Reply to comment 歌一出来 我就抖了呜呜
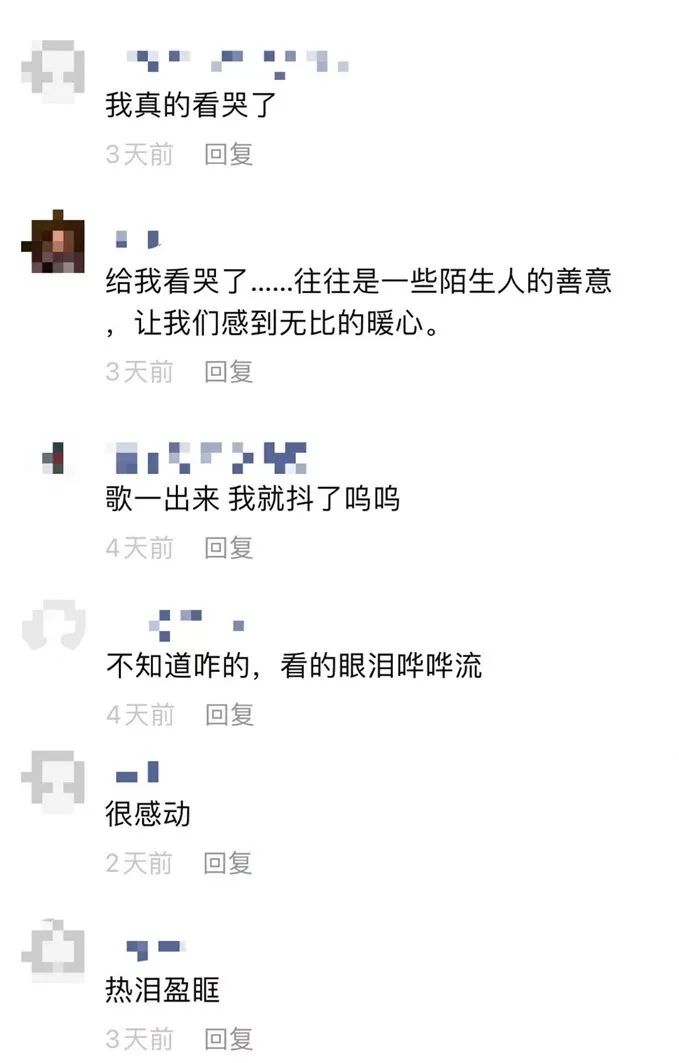The height and width of the screenshot is (1063, 679). 229,548
